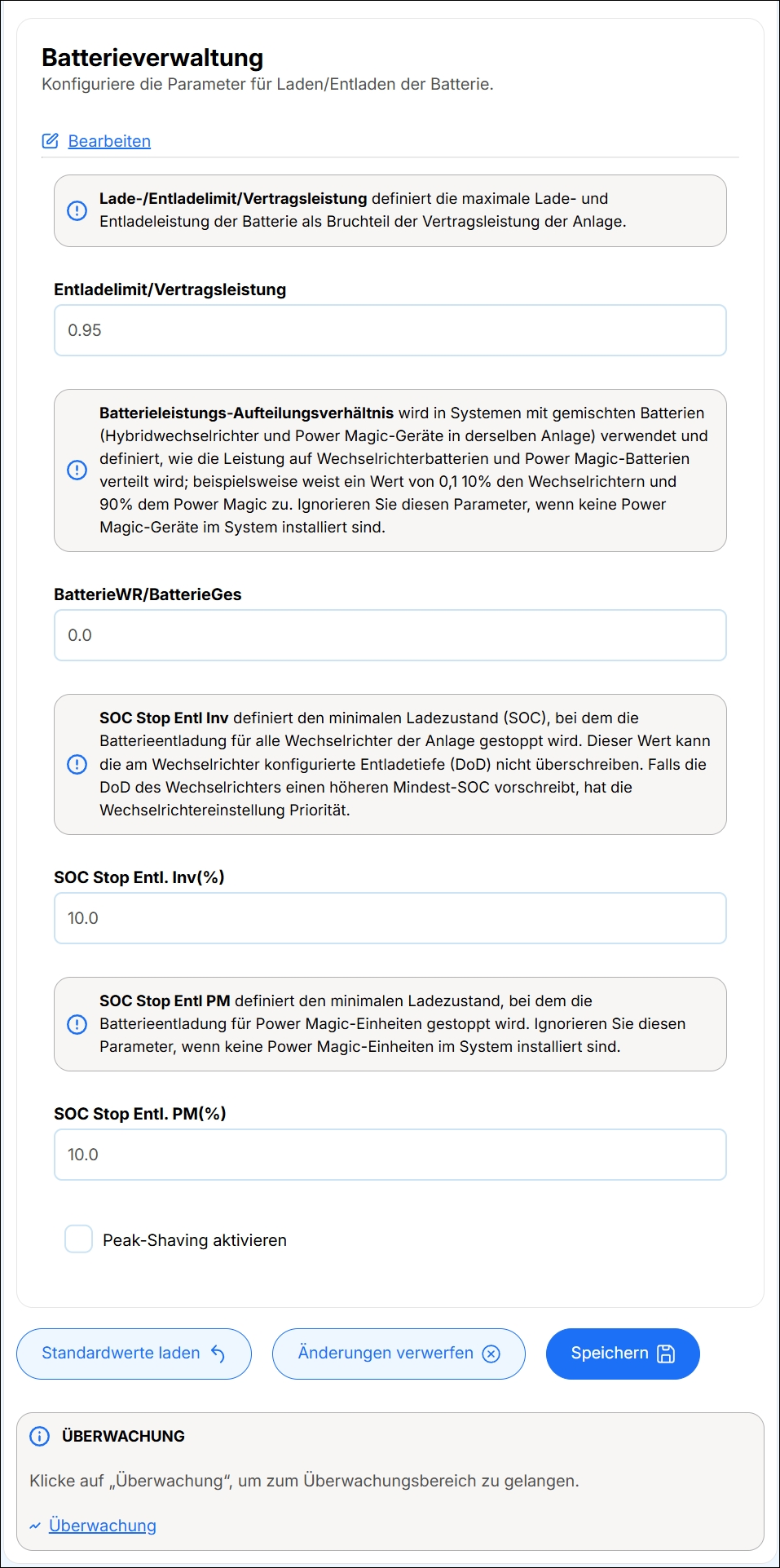
Task: Click the pencil edit icon beside Bearbeiten
Action: tap(51, 141)
